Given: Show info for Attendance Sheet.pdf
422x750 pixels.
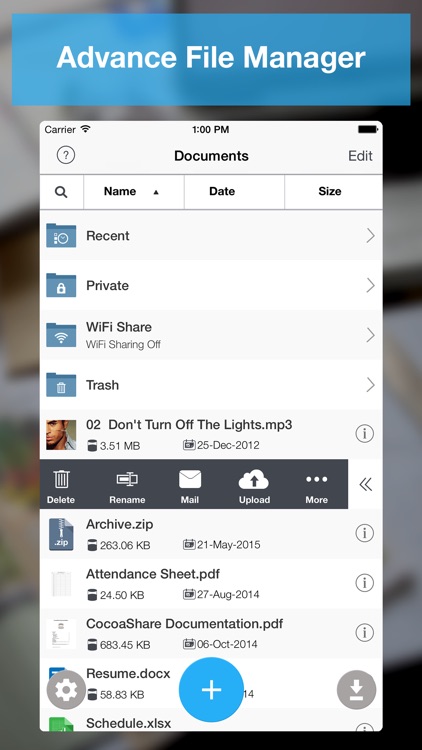Looking at the screenshot, I should click(365, 583).
